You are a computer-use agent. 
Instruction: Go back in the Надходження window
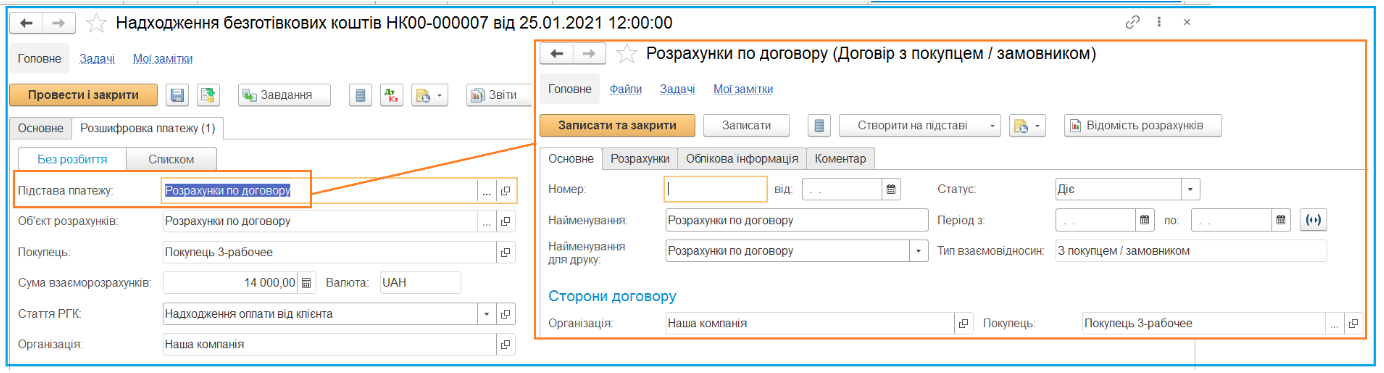coord(26,22)
